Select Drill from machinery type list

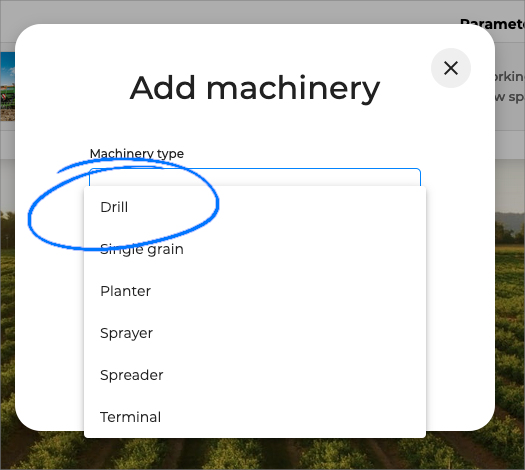click(255, 207)
